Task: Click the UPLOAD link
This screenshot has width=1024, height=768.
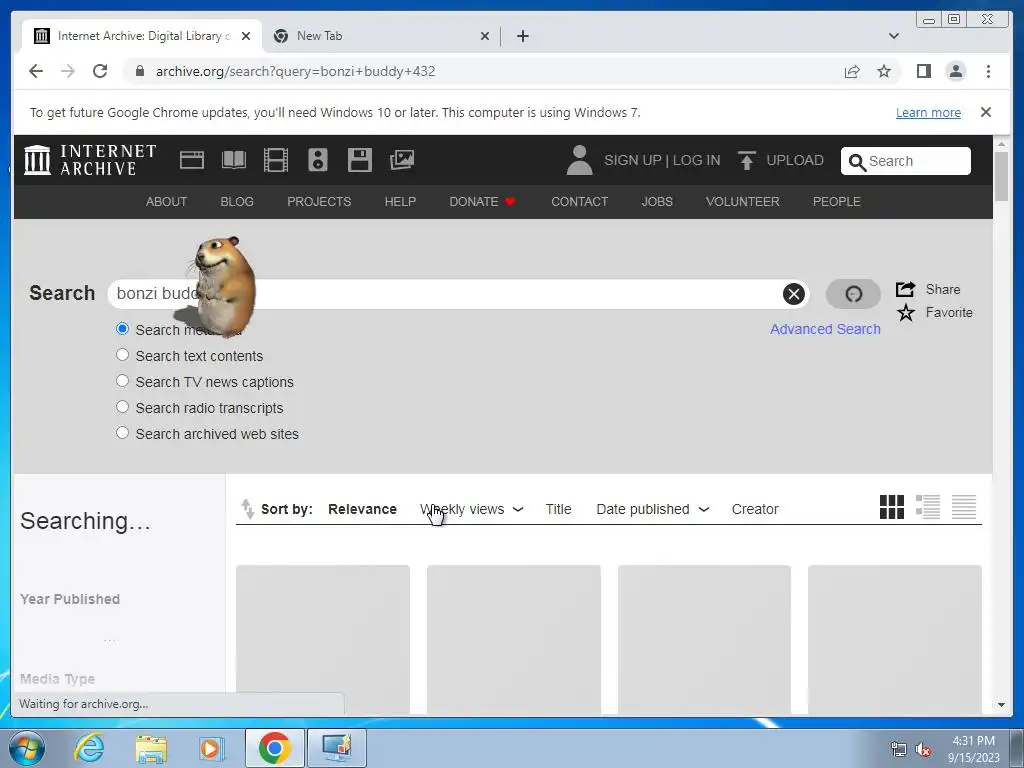Action: click(x=795, y=161)
